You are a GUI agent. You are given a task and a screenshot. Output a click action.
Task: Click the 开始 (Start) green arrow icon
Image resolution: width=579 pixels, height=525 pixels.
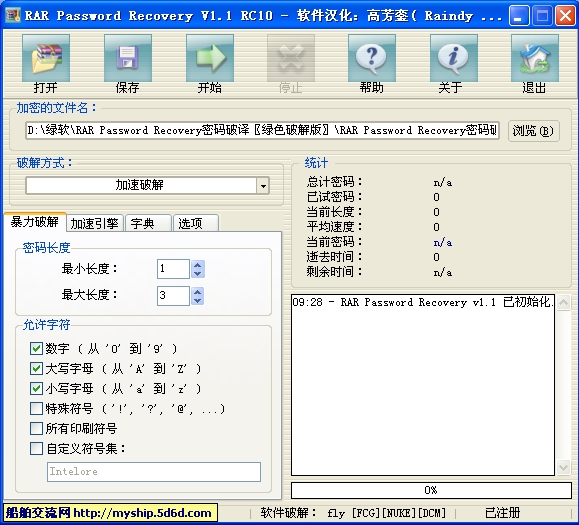coord(210,58)
